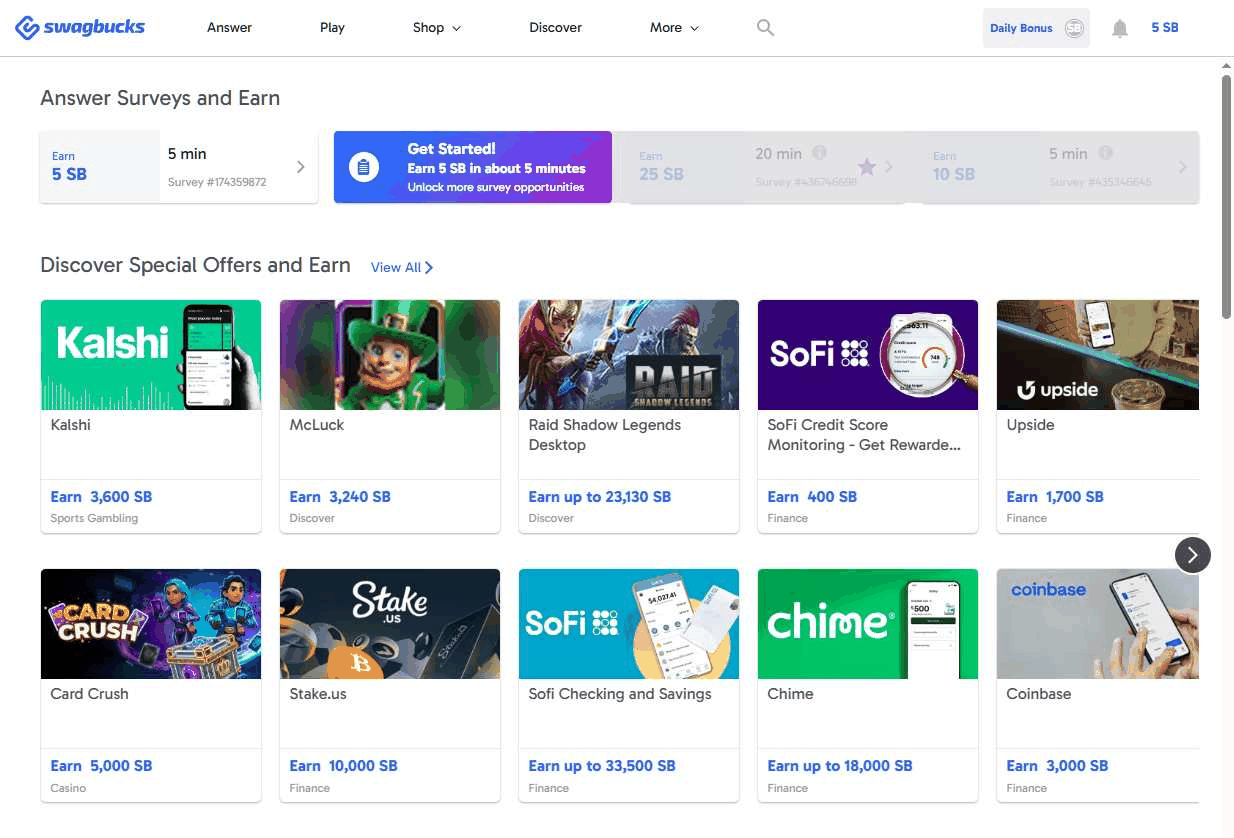The width and height of the screenshot is (1234, 838).
Task: Click Get Started! survey banner
Action: (x=472, y=167)
